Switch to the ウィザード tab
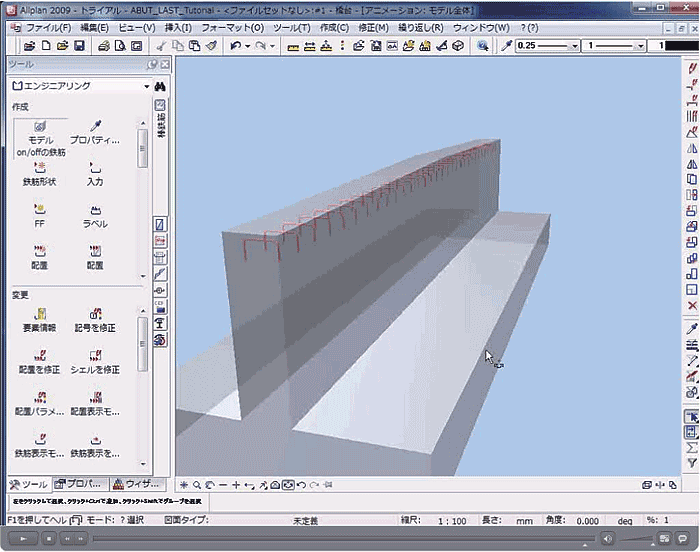The width and height of the screenshot is (700, 552). 135,484
